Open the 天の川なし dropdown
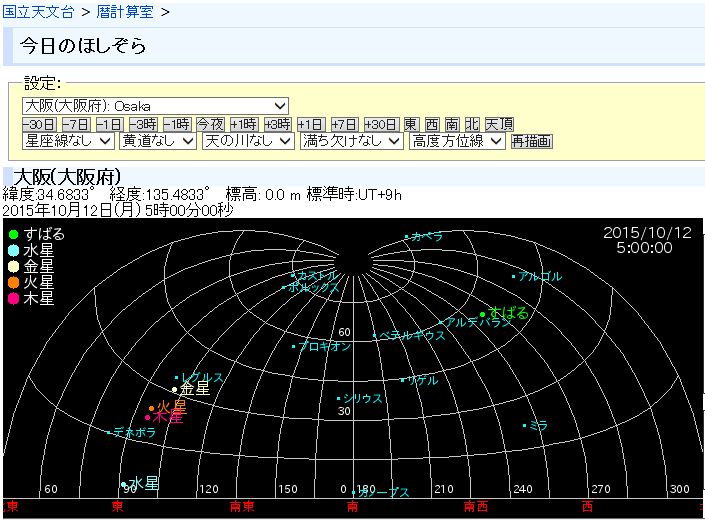The width and height of the screenshot is (705, 523). tap(248, 141)
